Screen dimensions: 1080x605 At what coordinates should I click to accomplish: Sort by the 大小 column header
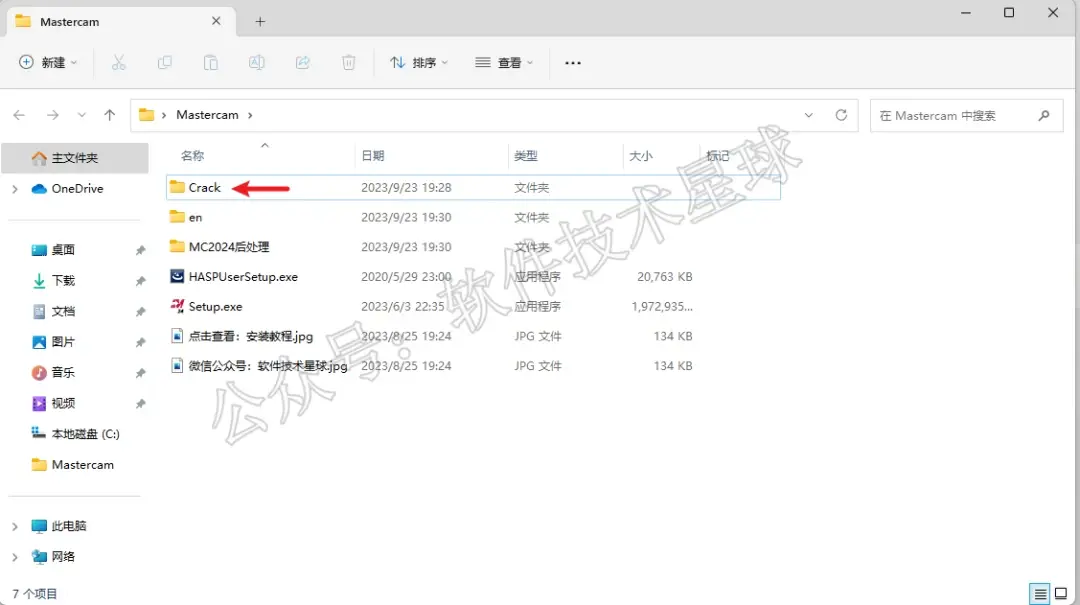pyautogui.click(x=641, y=156)
